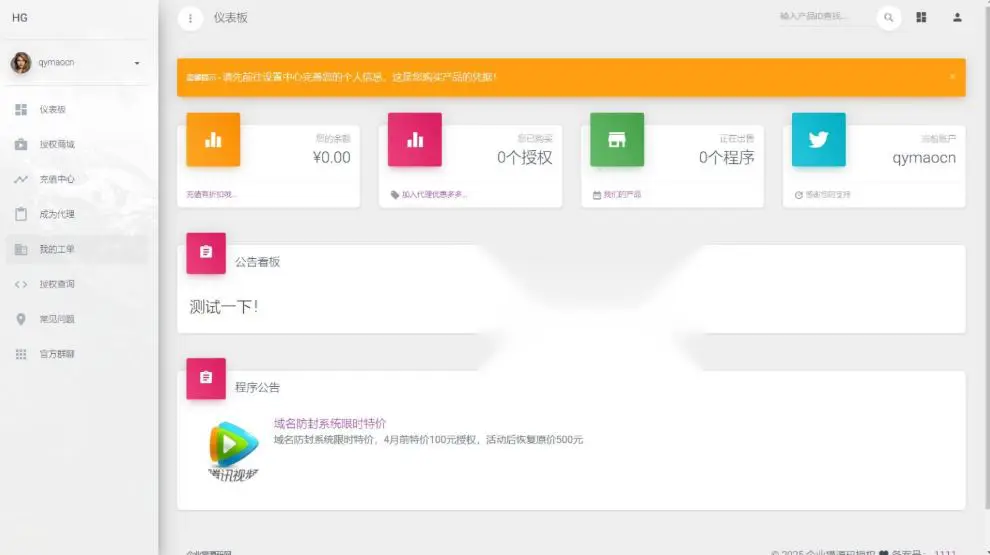Click the 仪表板 page title
Image resolution: width=990 pixels, height=555 pixels.
coord(230,18)
